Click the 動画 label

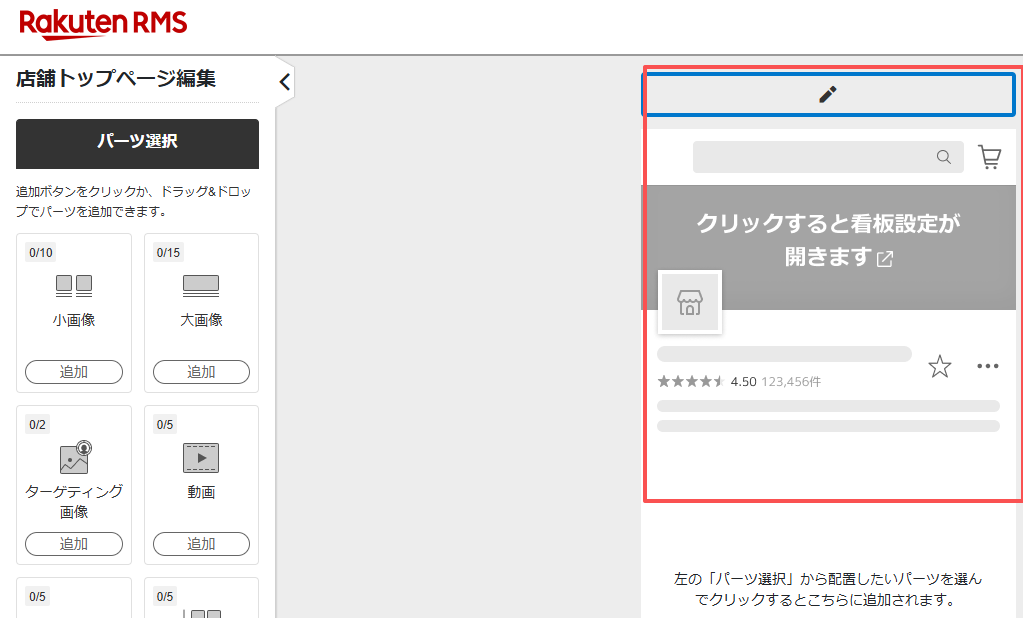201,492
